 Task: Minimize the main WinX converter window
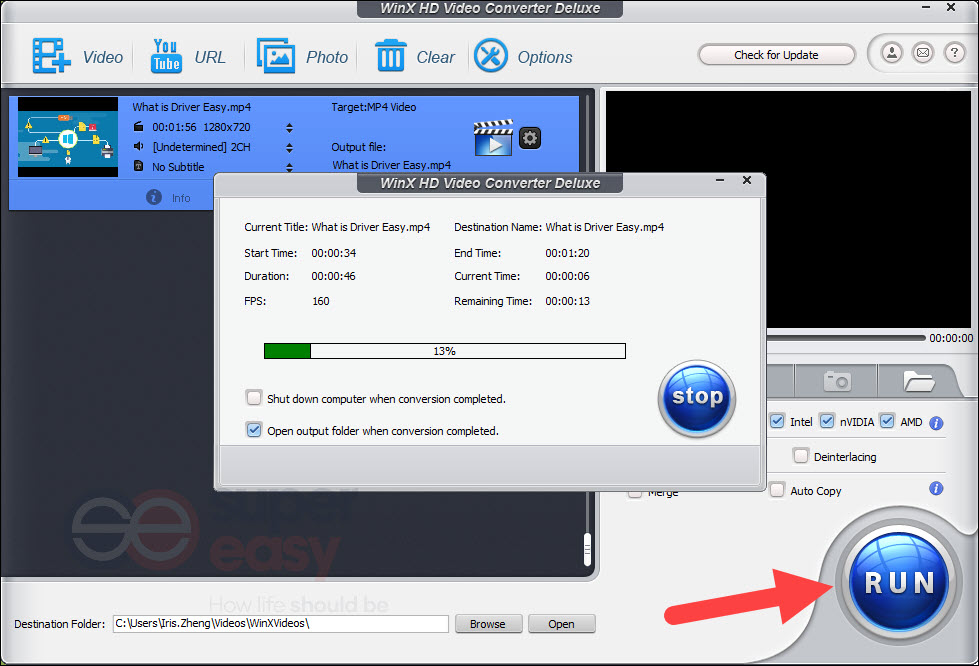click(x=926, y=7)
